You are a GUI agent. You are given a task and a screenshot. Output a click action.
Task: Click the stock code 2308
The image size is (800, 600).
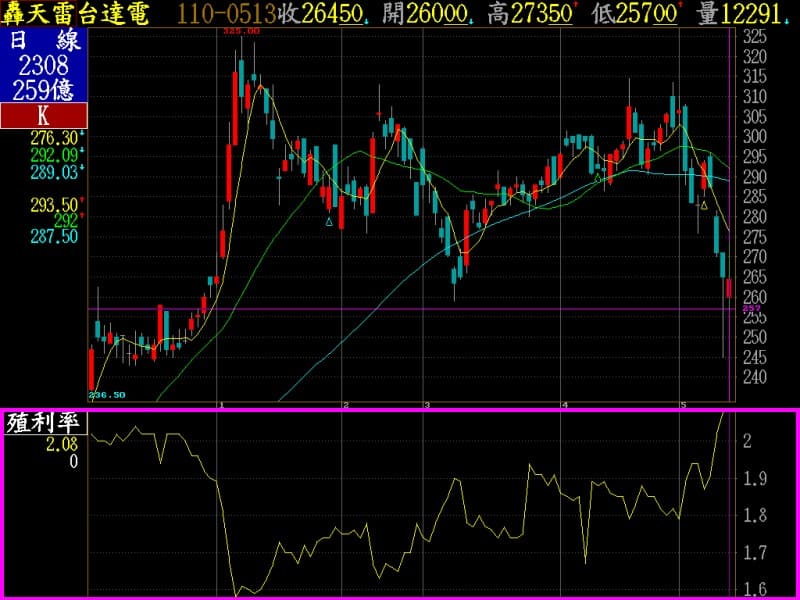(x=43, y=65)
